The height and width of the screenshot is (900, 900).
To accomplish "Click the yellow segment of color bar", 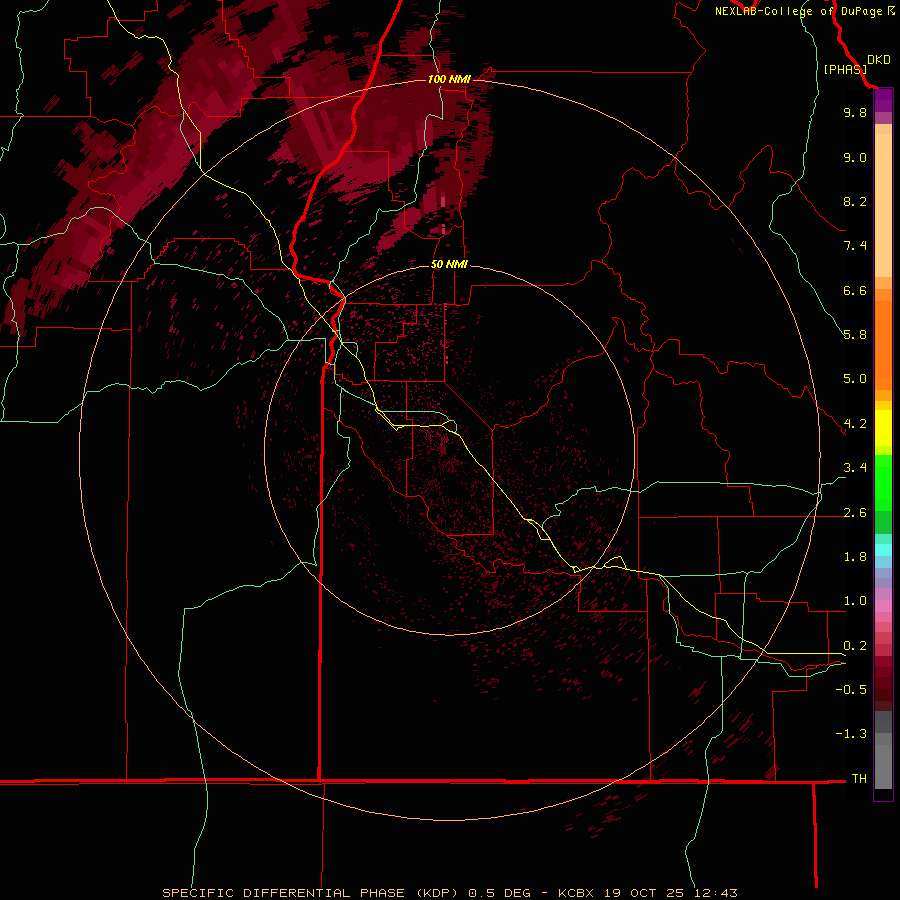I will coord(883,428).
